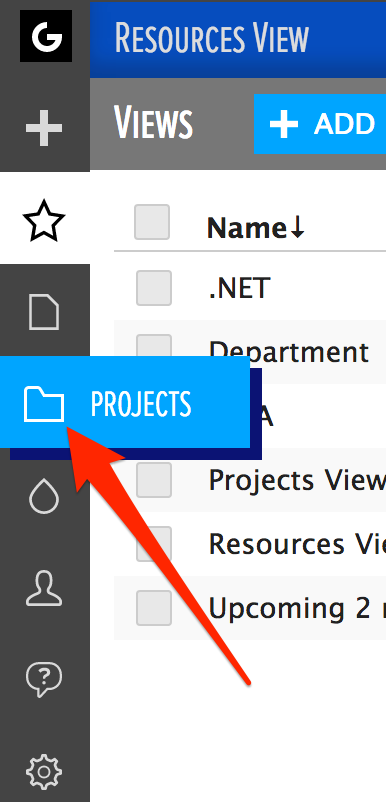This screenshot has height=802, width=386.
Task: Select the PROJECTS menu label
Action: click(141, 404)
